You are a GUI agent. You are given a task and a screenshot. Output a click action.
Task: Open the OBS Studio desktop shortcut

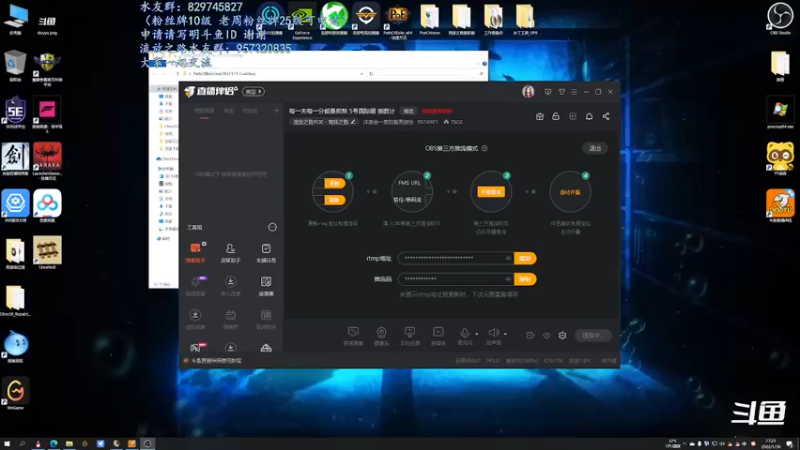[x=780, y=19]
